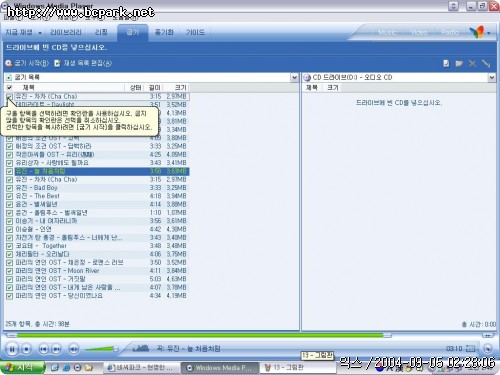Click the visualization icon before the song title
Image resolution: width=500 pixels, height=375 pixels.
click(x=141, y=349)
